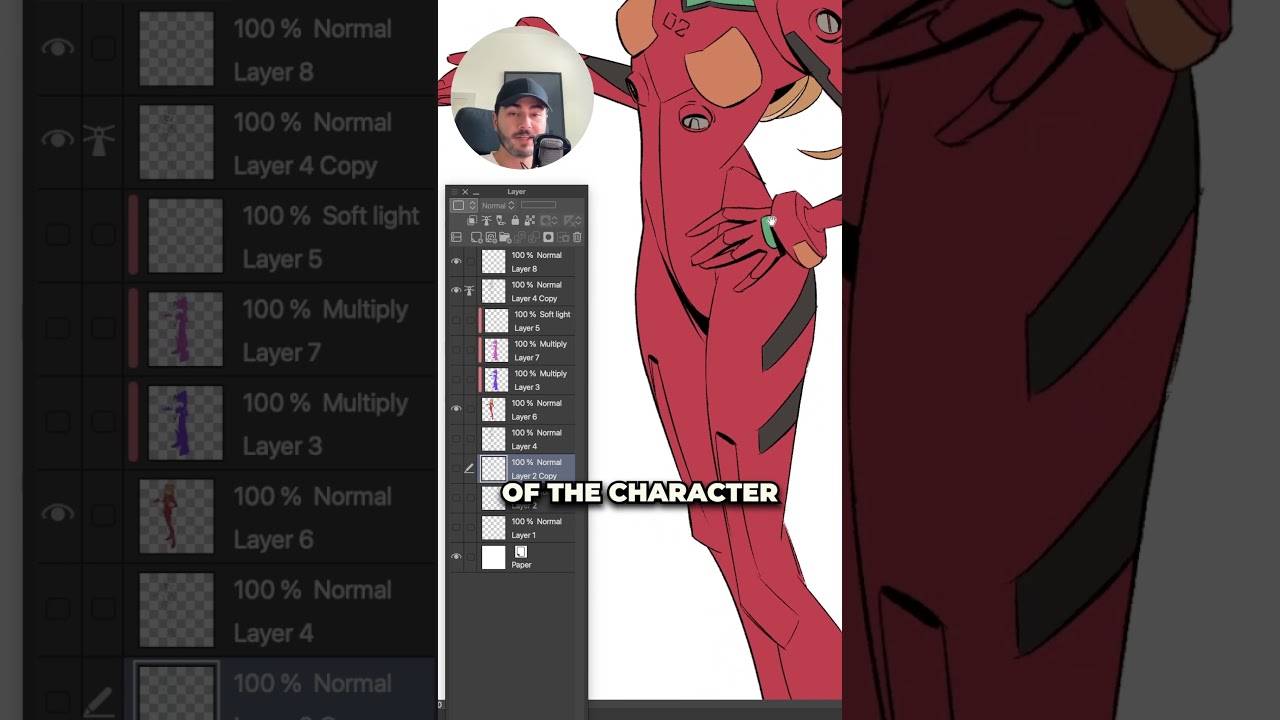The width and height of the screenshot is (1280, 720).
Task: Set as draft layer icon
Action: click(500, 221)
